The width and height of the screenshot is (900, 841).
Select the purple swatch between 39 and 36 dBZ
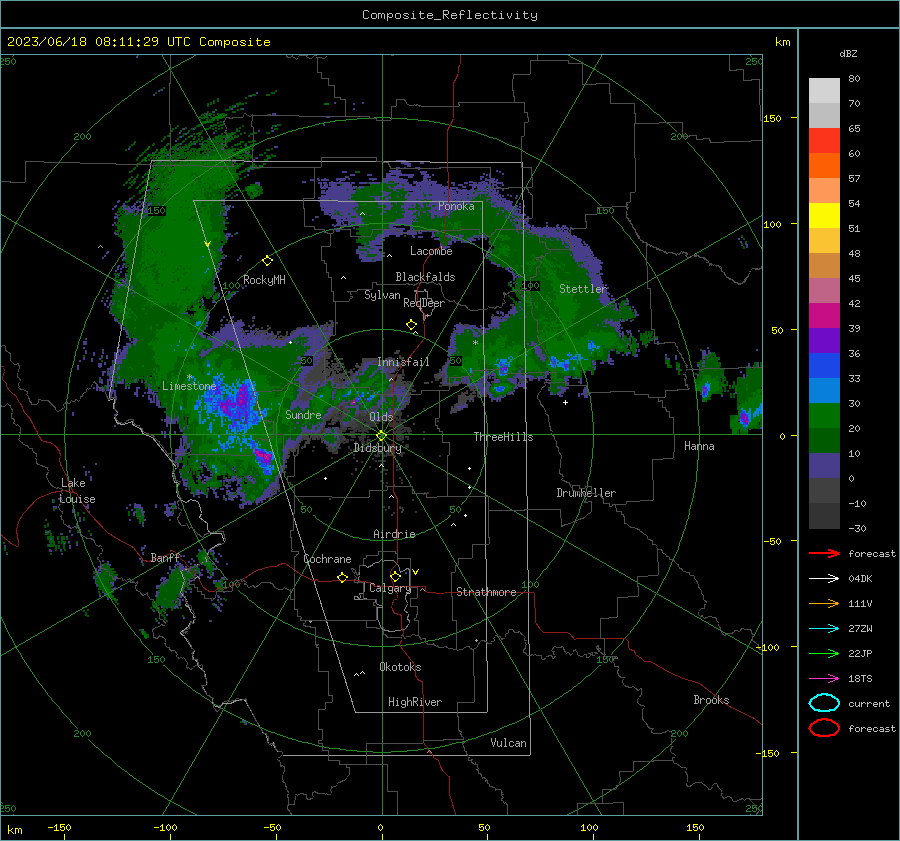(824, 341)
